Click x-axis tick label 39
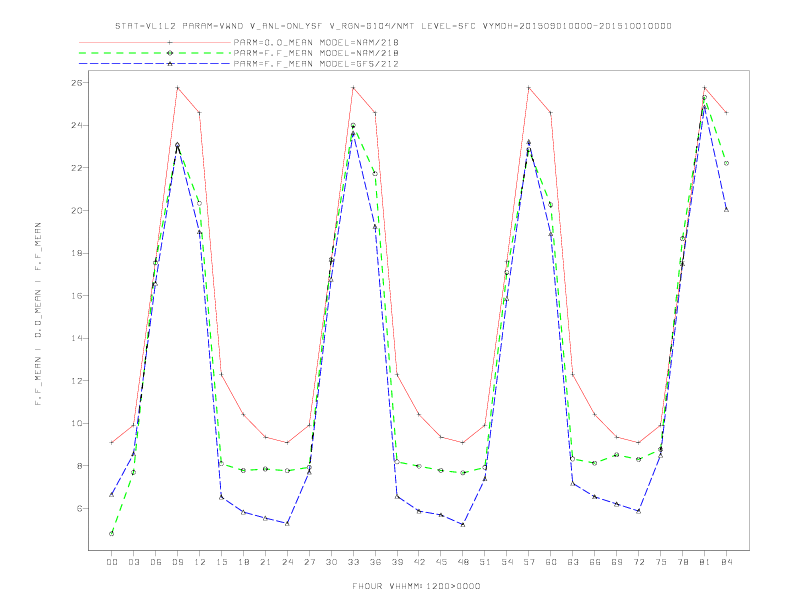 397,562
